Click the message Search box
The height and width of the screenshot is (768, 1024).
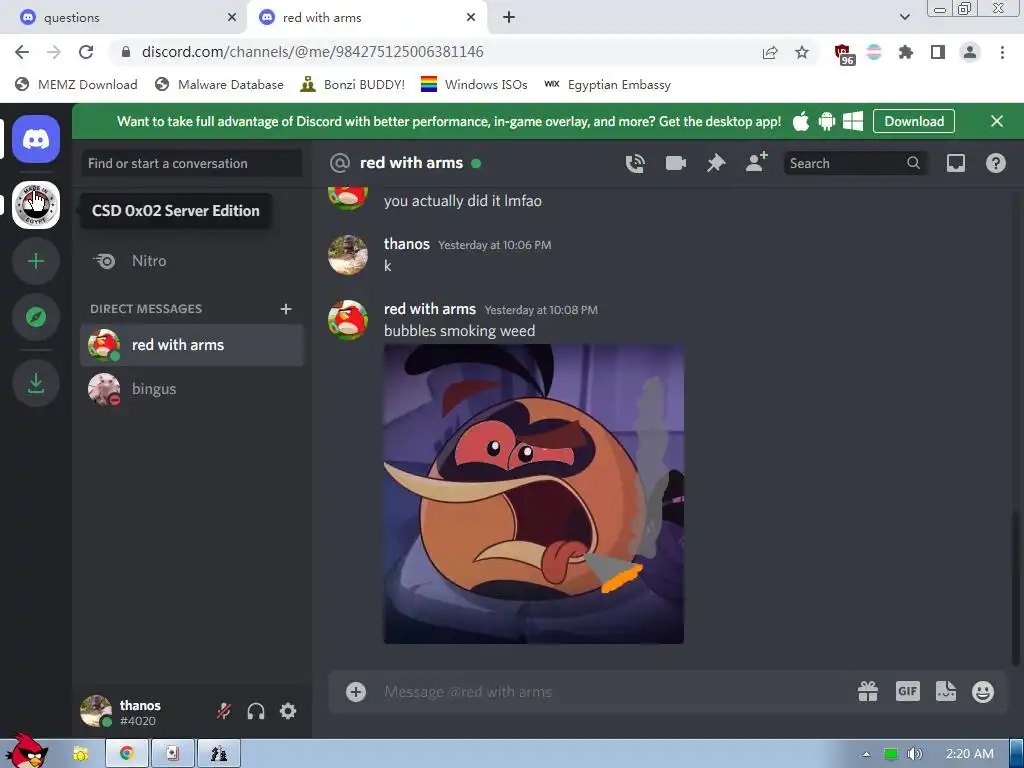[854, 163]
